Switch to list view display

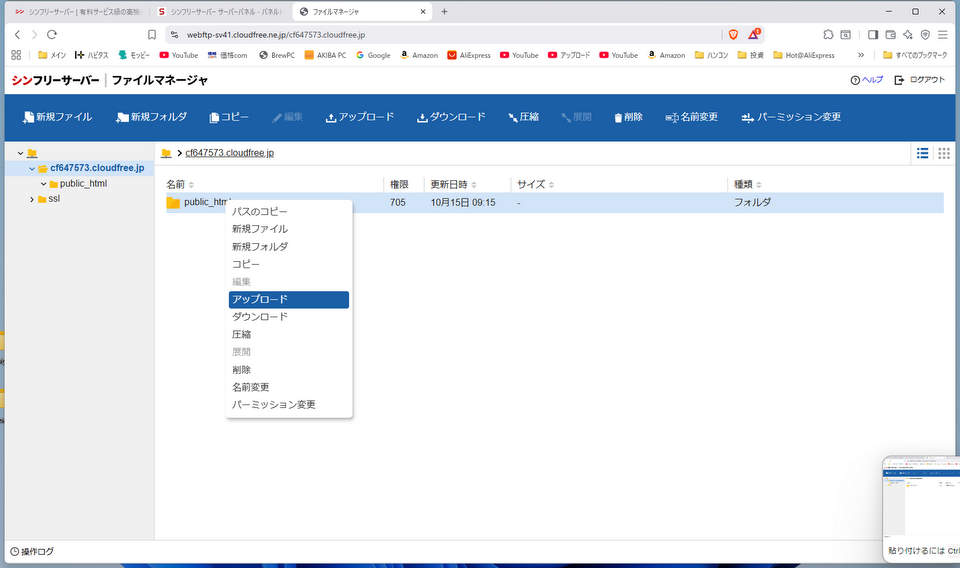(922, 153)
